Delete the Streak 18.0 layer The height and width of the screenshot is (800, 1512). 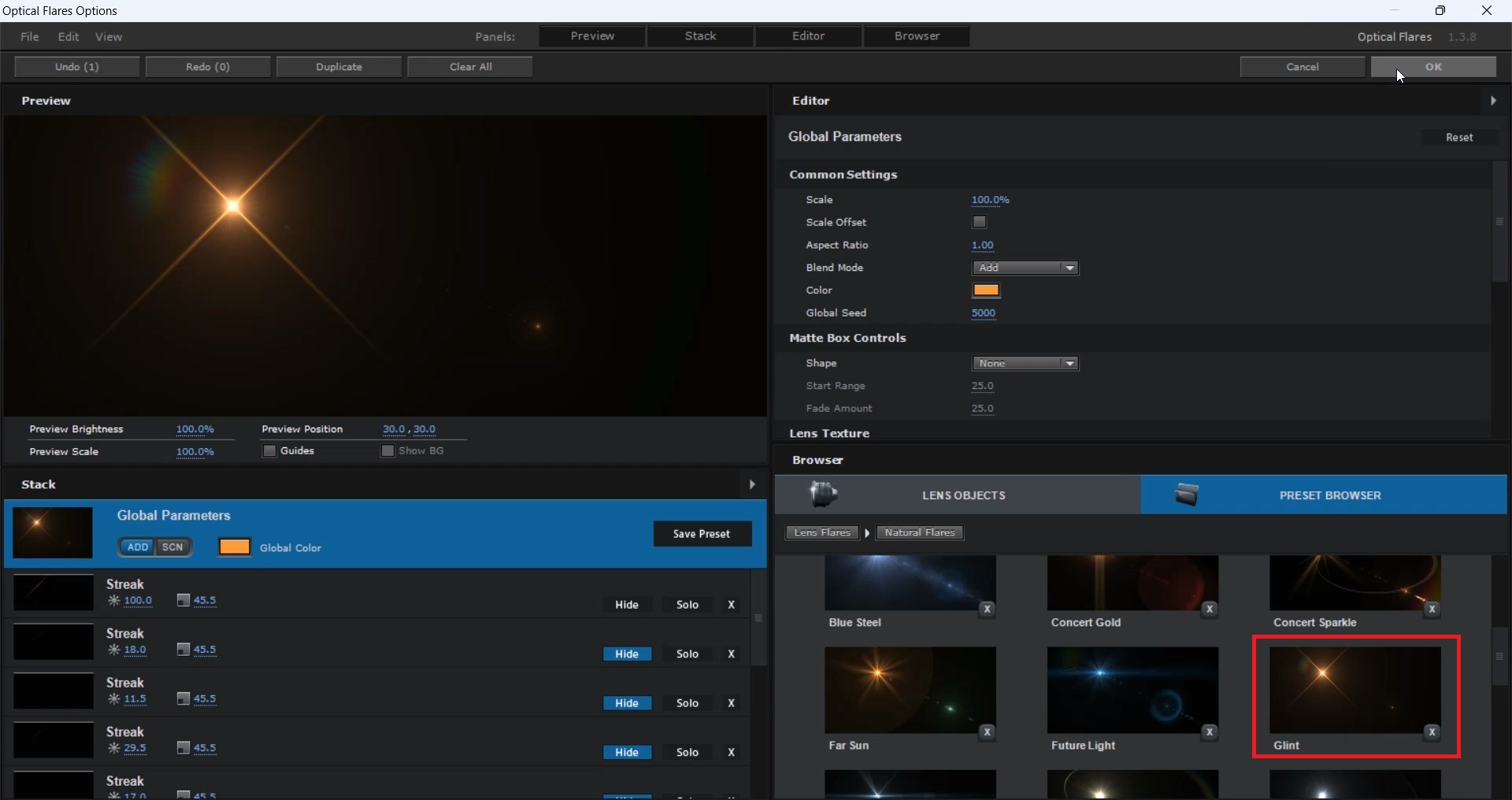(x=732, y=654)
